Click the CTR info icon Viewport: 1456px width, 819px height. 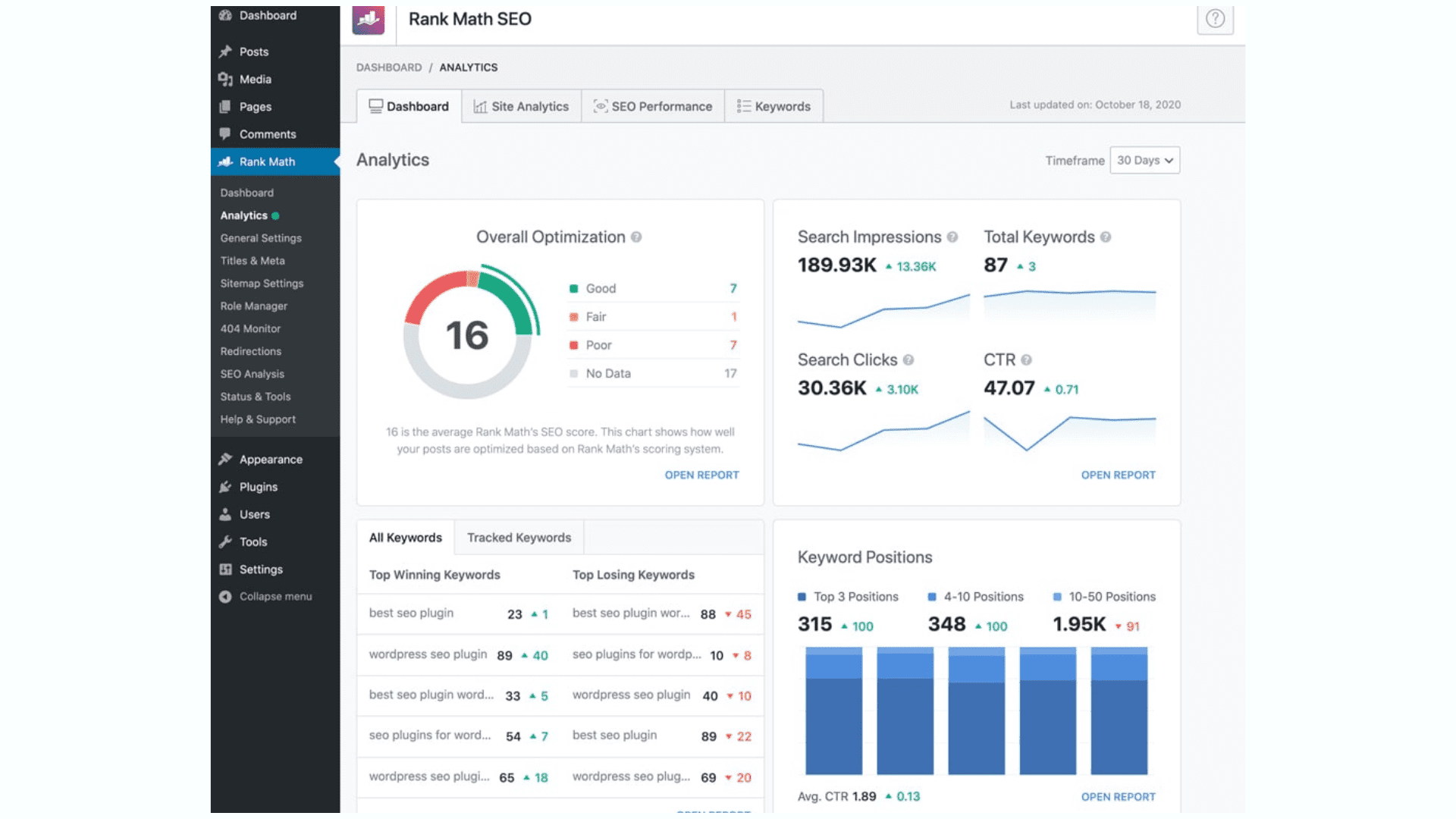click(x=1026, y=360)
